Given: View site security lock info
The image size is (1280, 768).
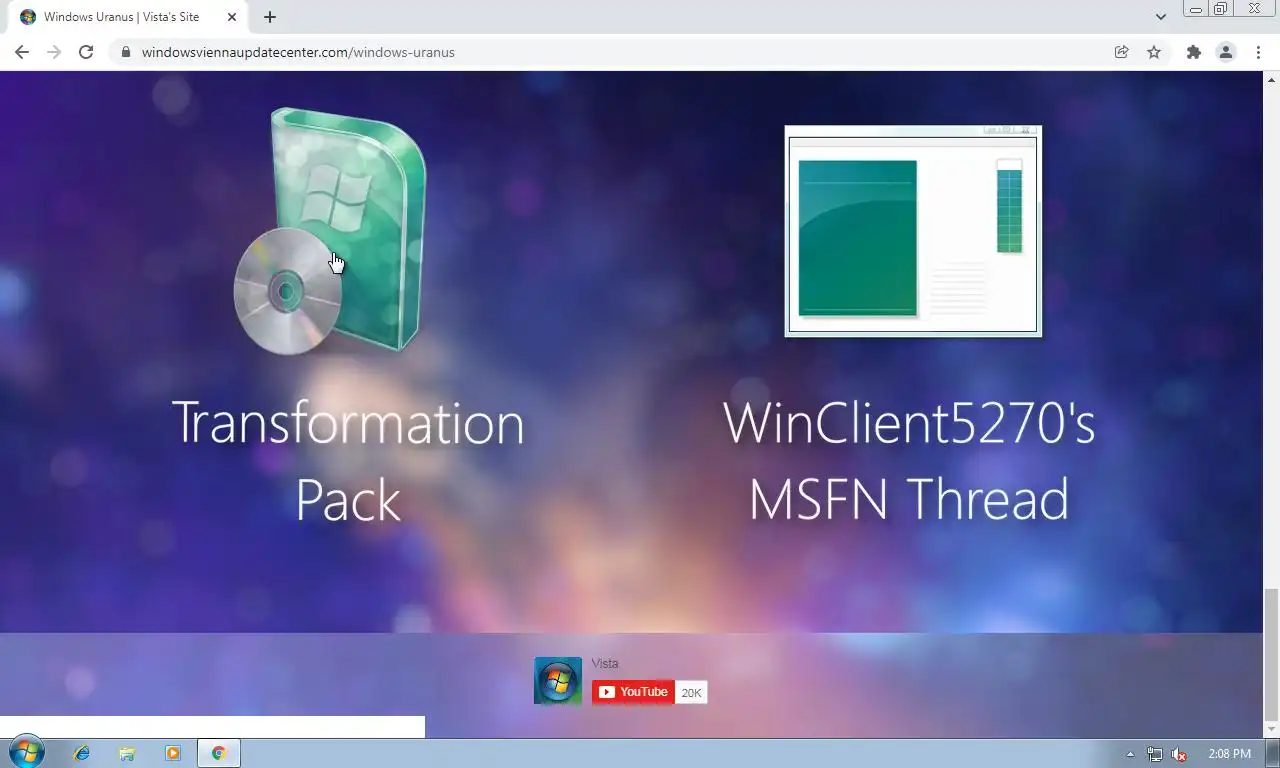Looking at the screenshot, I should [126, 52].
